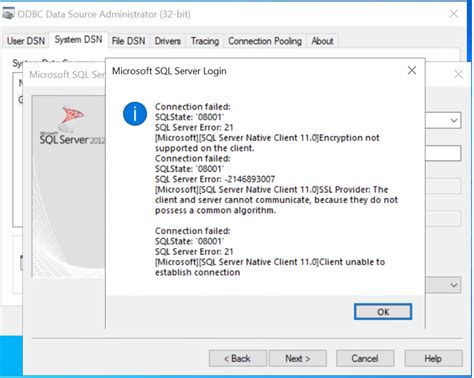Select the 'Encryption not supported' error text
Image resolution: width=474 pixels, height=378 pixels.
[267, 143]
